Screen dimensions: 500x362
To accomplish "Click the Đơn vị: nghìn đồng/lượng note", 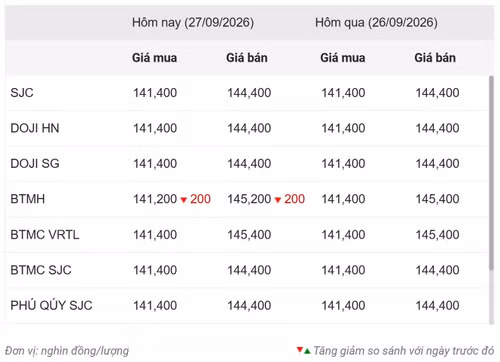I will pyautogui.click(x=67, y=351).
